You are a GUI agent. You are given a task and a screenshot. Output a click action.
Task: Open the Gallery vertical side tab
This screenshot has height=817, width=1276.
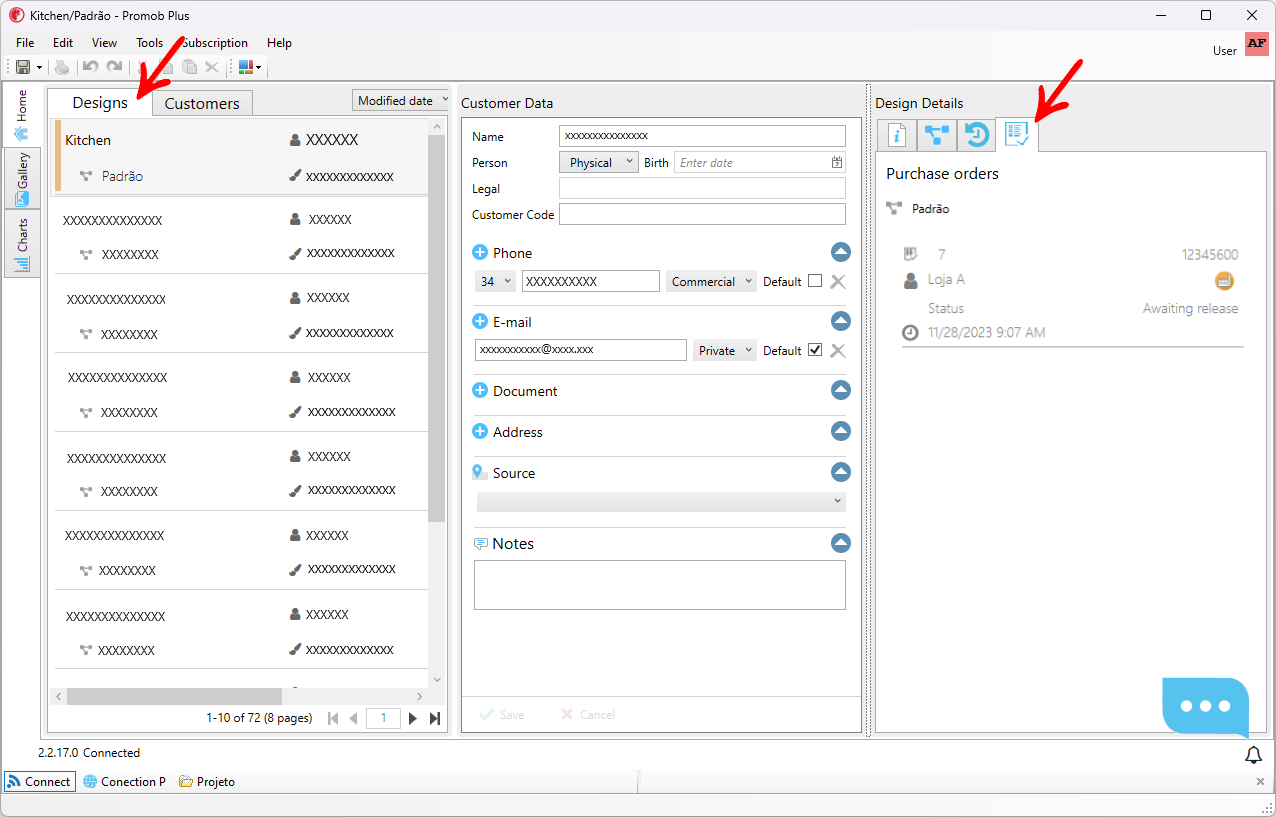pyautogui.click(x=22, y=179)
